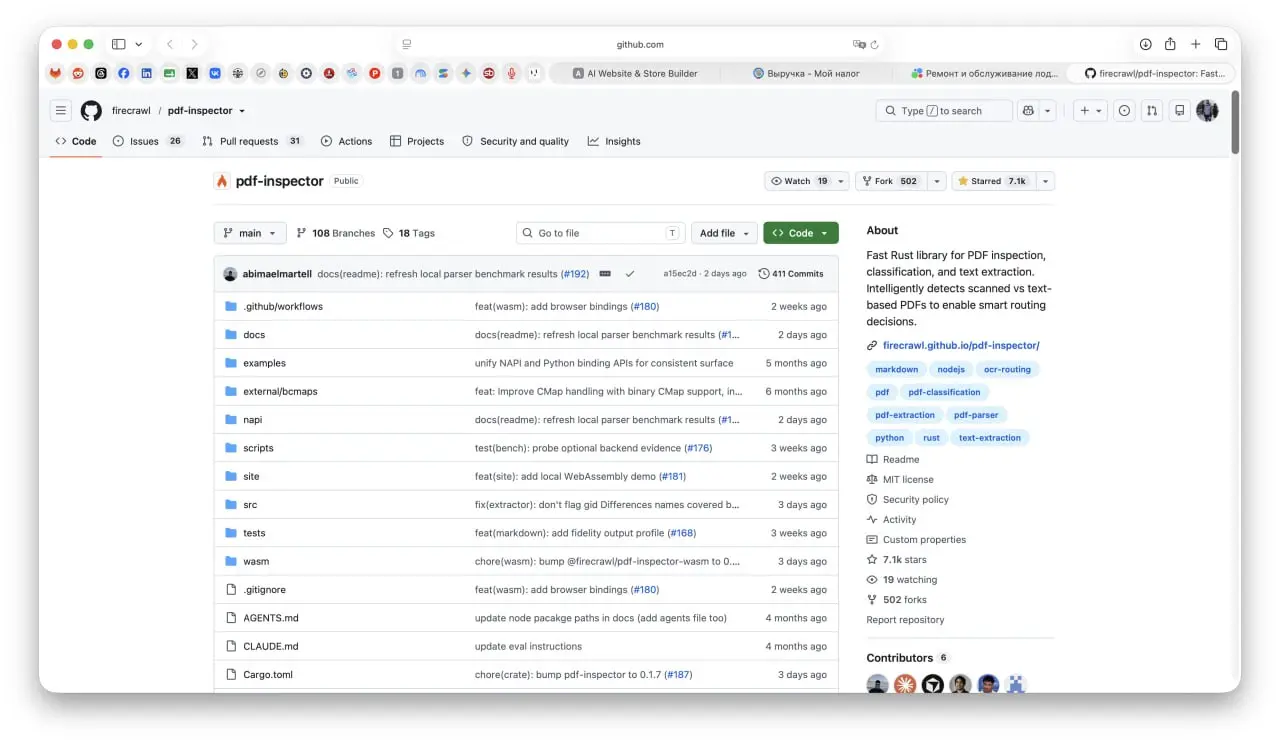Open the Cargo.toml file
Viewport: 1280px width, 744px height.
click(268, 675)
